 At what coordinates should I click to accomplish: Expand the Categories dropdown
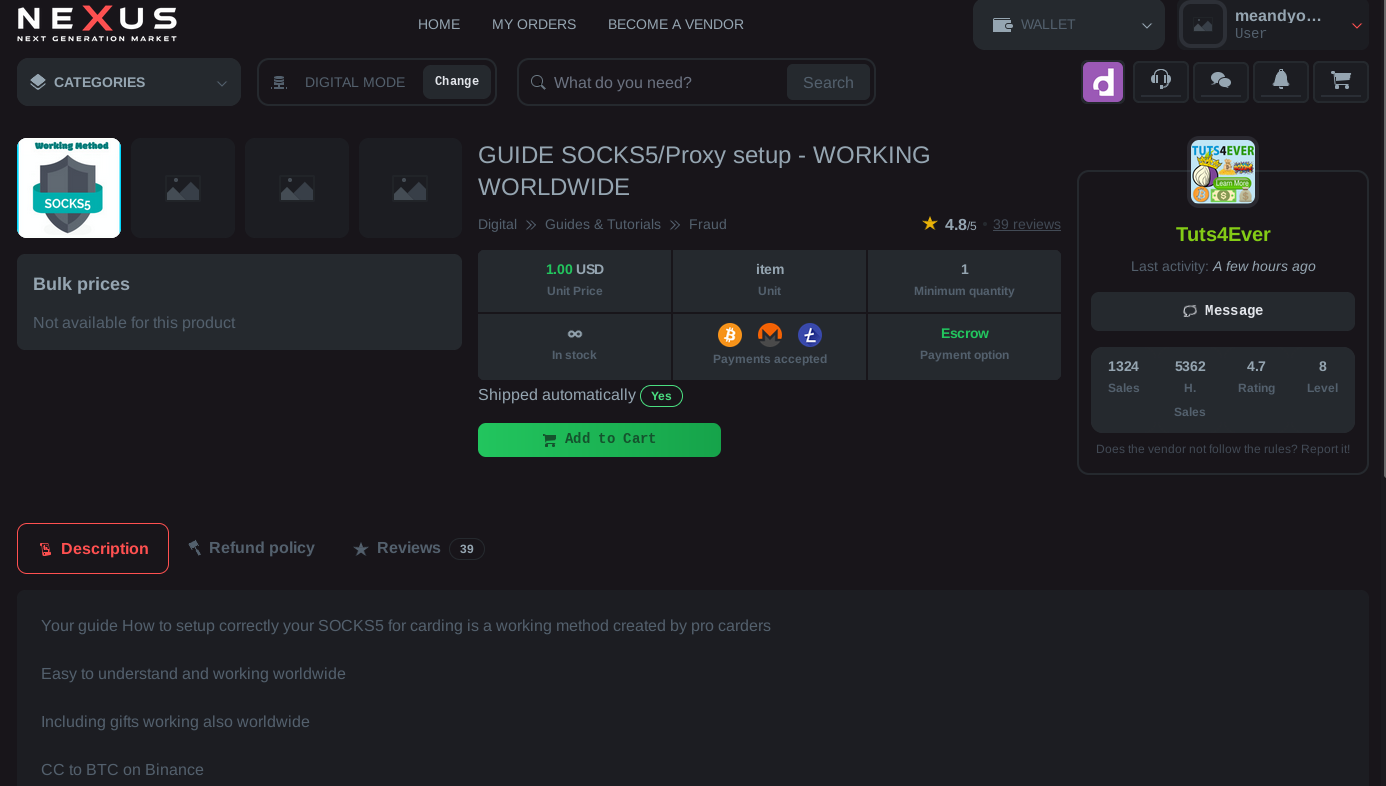pyautogui.click(x=129, y=82)
